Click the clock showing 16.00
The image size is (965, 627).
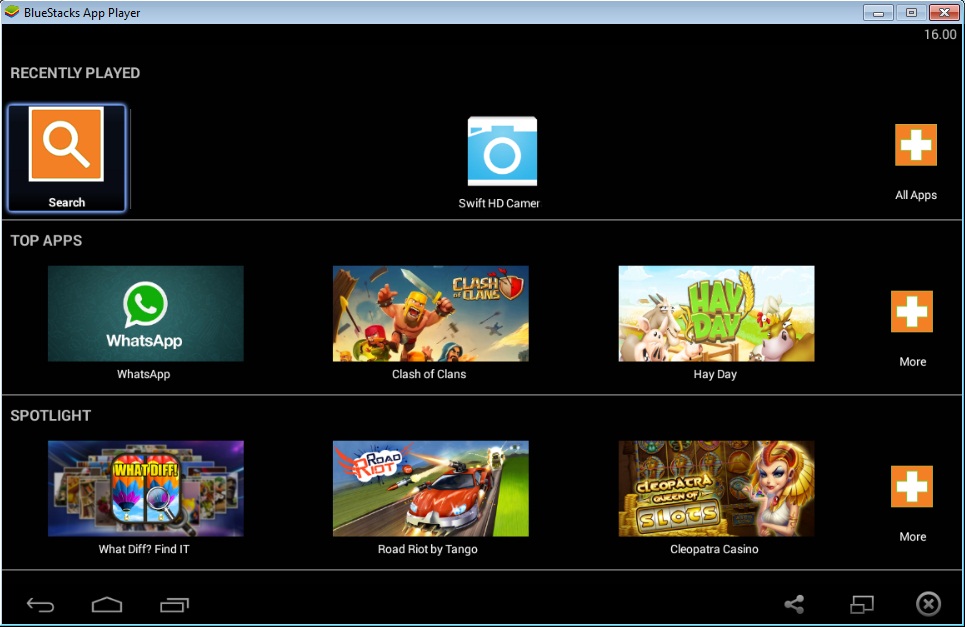coord(940,33)
